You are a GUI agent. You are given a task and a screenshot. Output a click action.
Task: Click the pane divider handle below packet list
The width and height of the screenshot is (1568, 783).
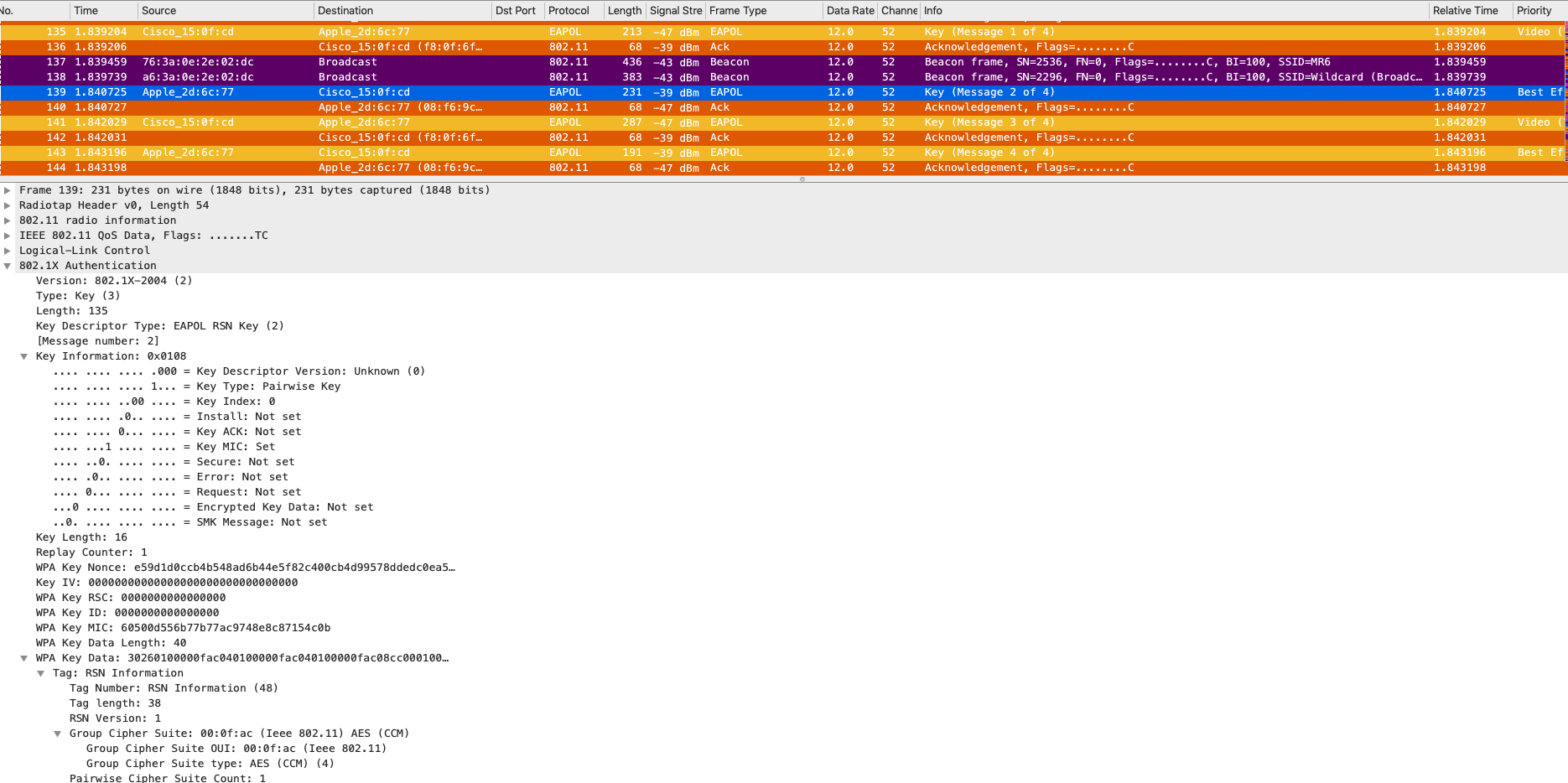point(802,179)
